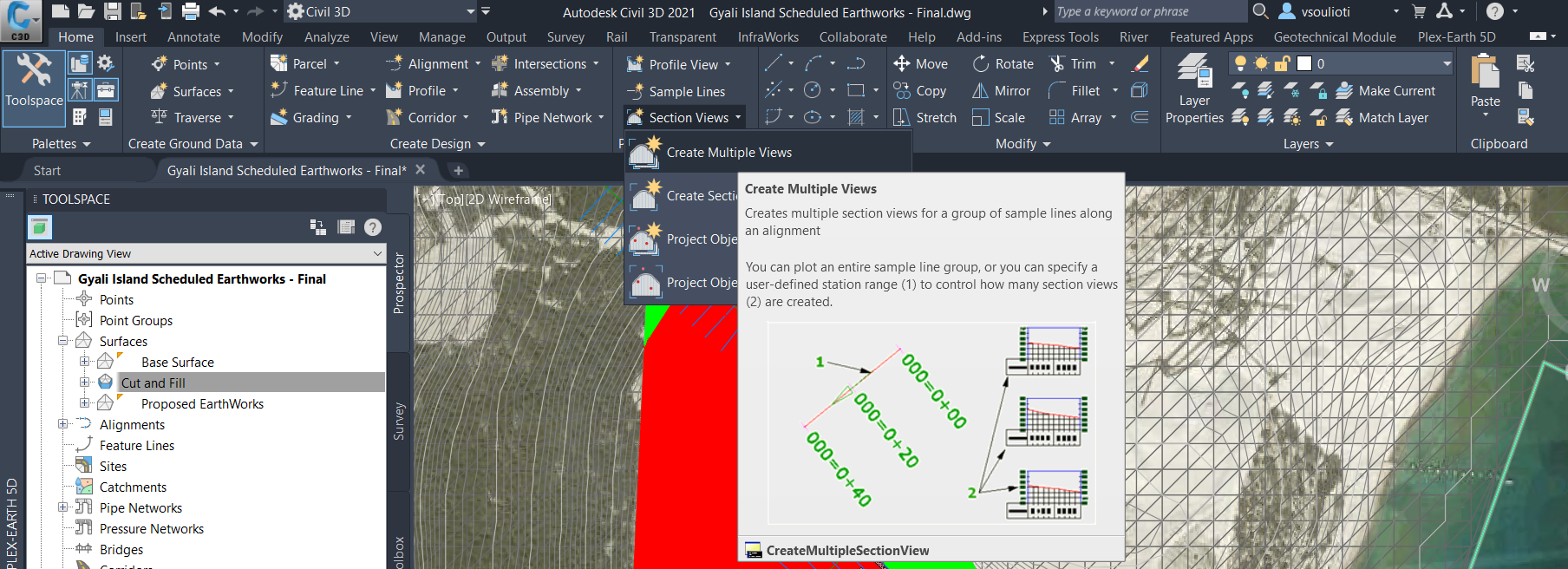Open the Active Drawing View dropdown
The height and width of the screenshot is (569, 1568).
(206, 254)
